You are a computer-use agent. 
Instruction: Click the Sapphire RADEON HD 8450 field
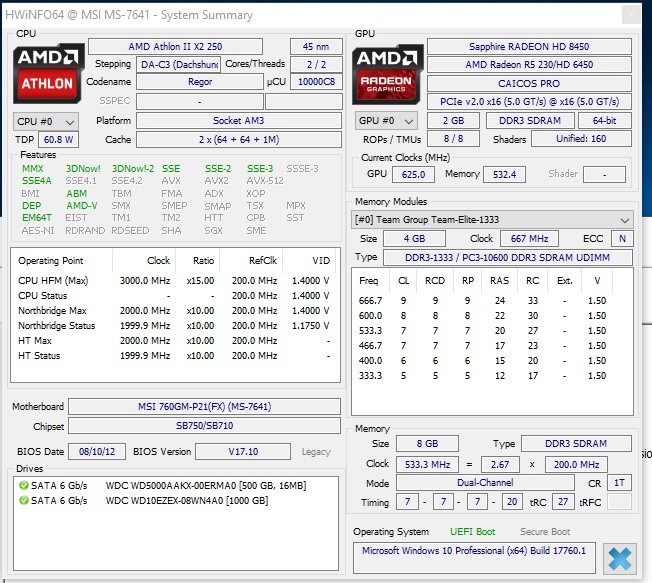point(529,47)
